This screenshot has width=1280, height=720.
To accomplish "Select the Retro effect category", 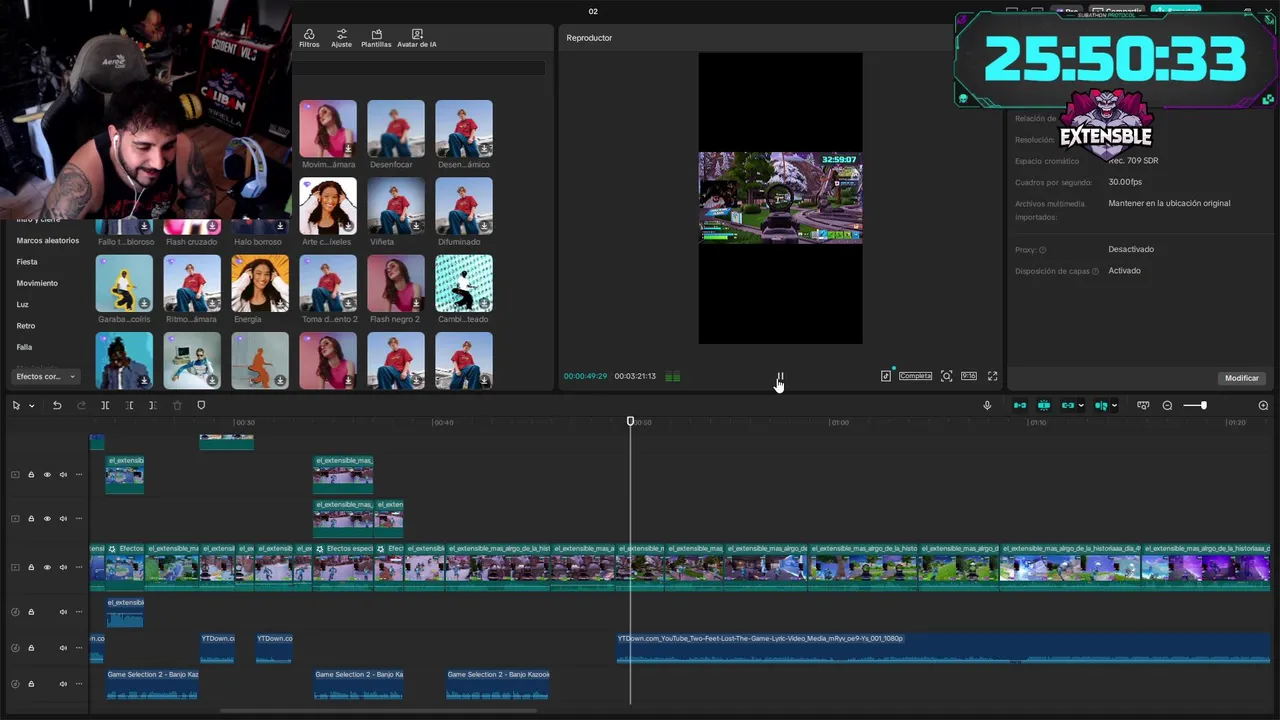I will (25, 326).
